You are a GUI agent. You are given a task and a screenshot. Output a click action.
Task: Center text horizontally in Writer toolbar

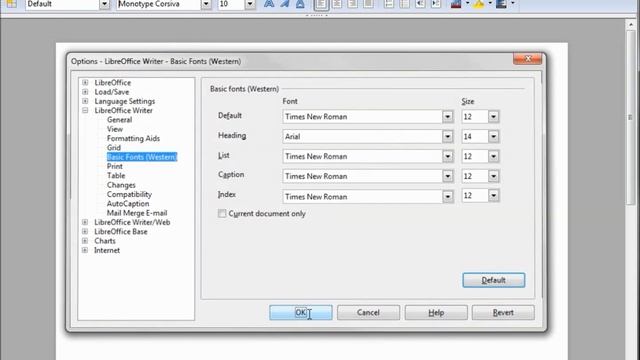pyautogui.click(x=337, y=4)
